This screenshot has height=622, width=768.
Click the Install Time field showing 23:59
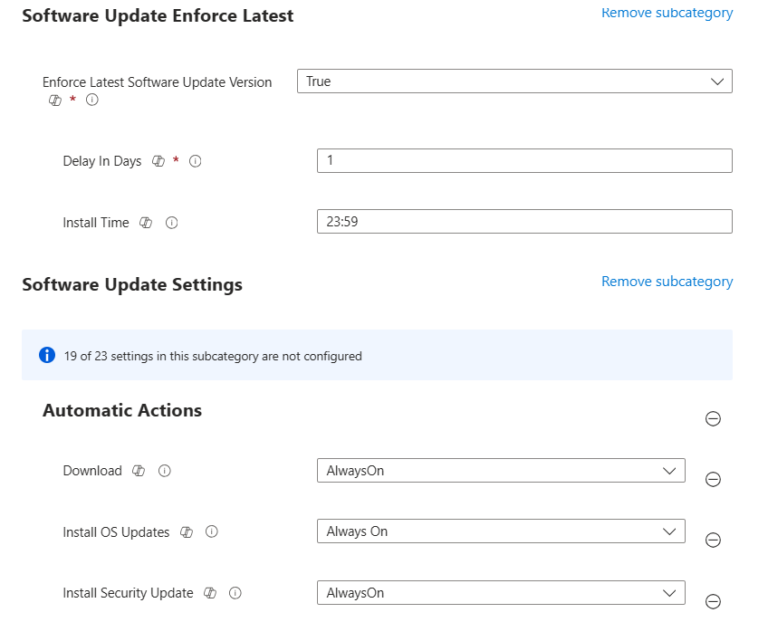[x=525, y=221]
